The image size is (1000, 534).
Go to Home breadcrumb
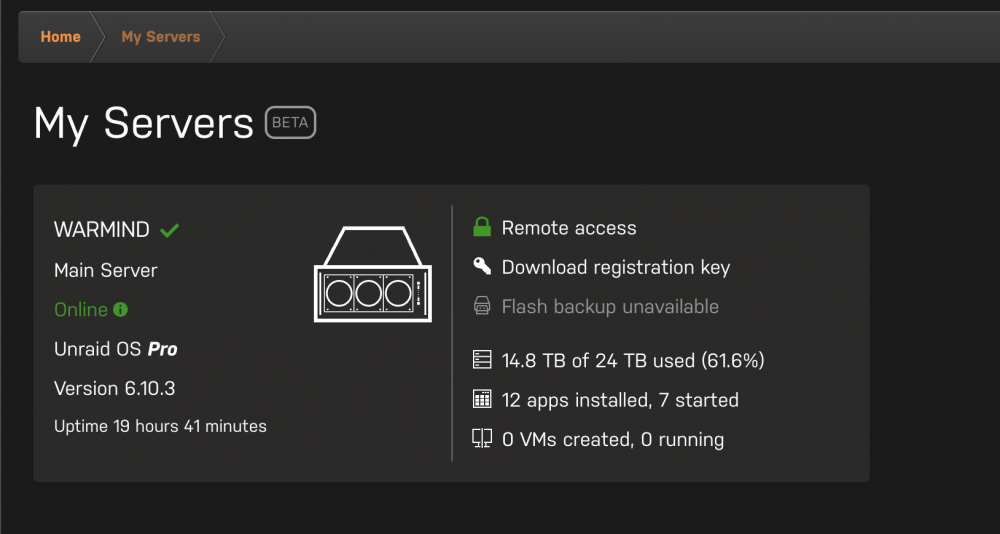pos(61,37)
